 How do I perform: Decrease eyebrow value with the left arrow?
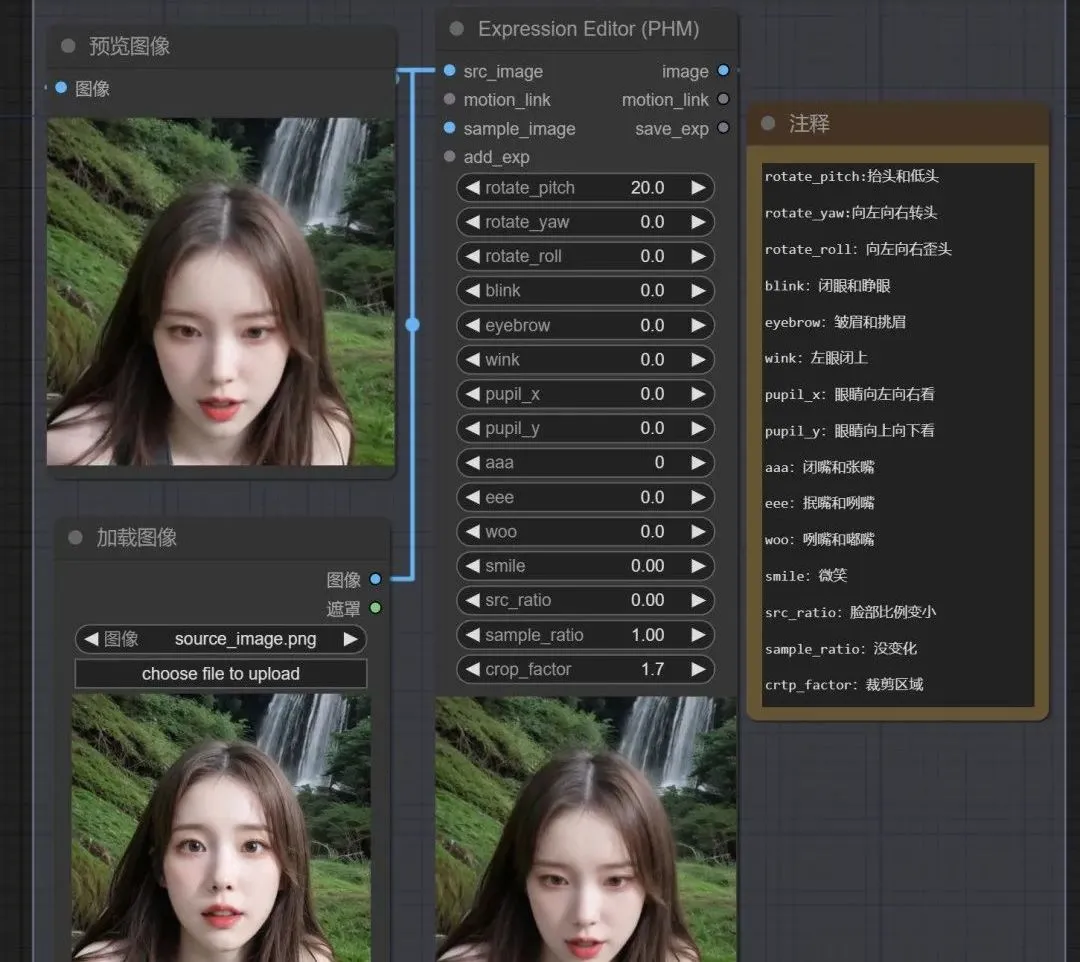point(473,325)
